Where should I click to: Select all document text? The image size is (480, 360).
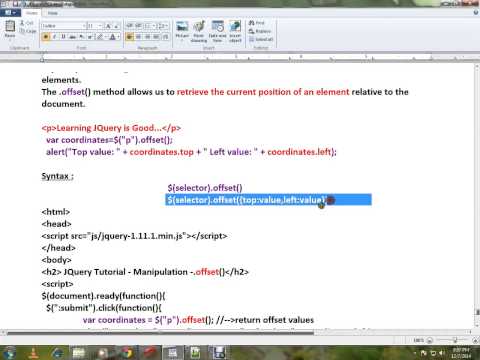pyautogui.click(x=261, y=39)
